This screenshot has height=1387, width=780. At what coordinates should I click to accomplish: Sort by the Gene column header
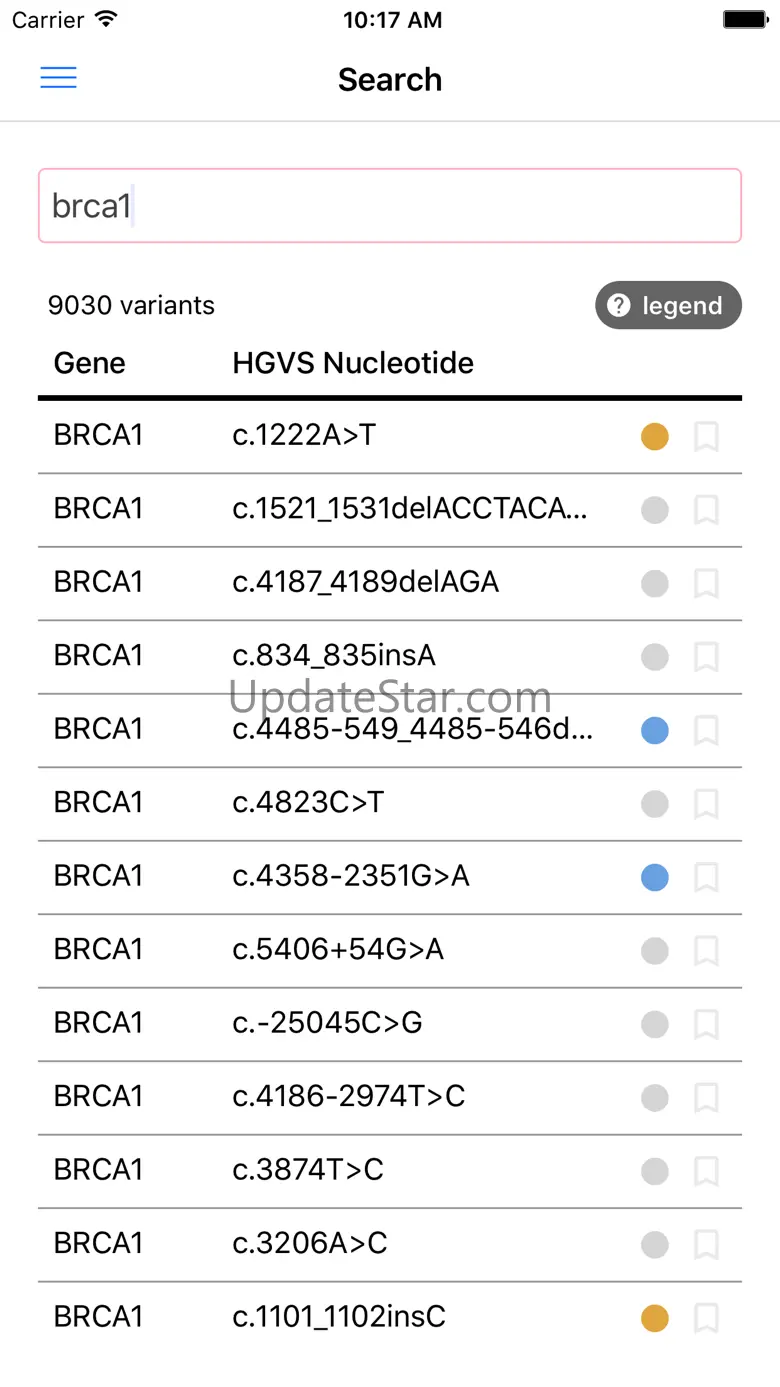[x=90, y=363]
